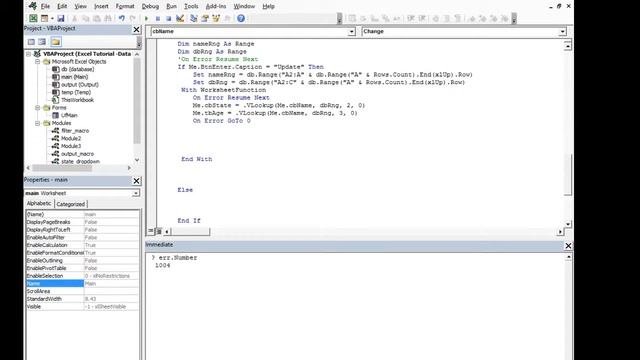Image resolution: width=640 pixels, height=360 pixels.
Task: Click the Break pause icon
Action: (x=158, y=18)
